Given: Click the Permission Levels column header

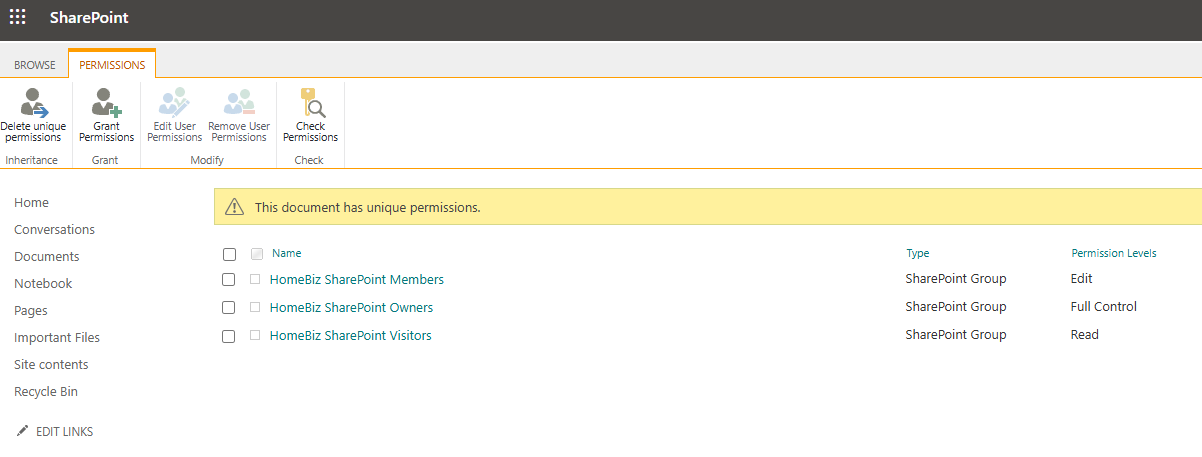Looking at the screenshot, I should 1114,254.
